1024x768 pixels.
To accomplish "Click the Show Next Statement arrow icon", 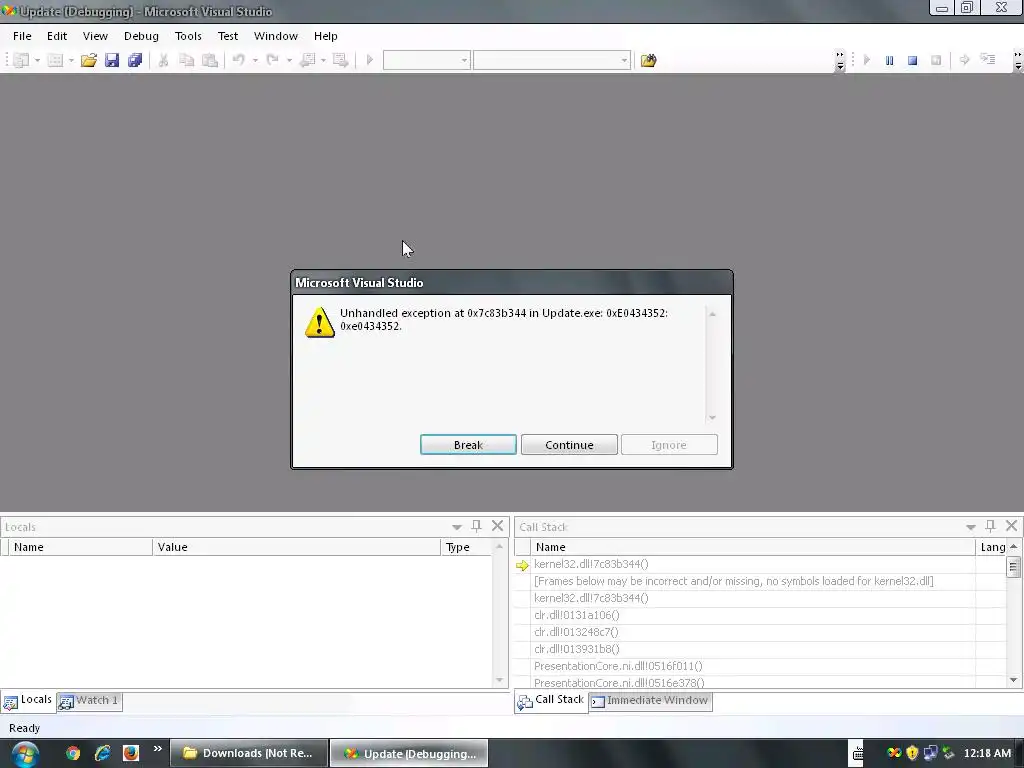I will click(x=965, y=60).
